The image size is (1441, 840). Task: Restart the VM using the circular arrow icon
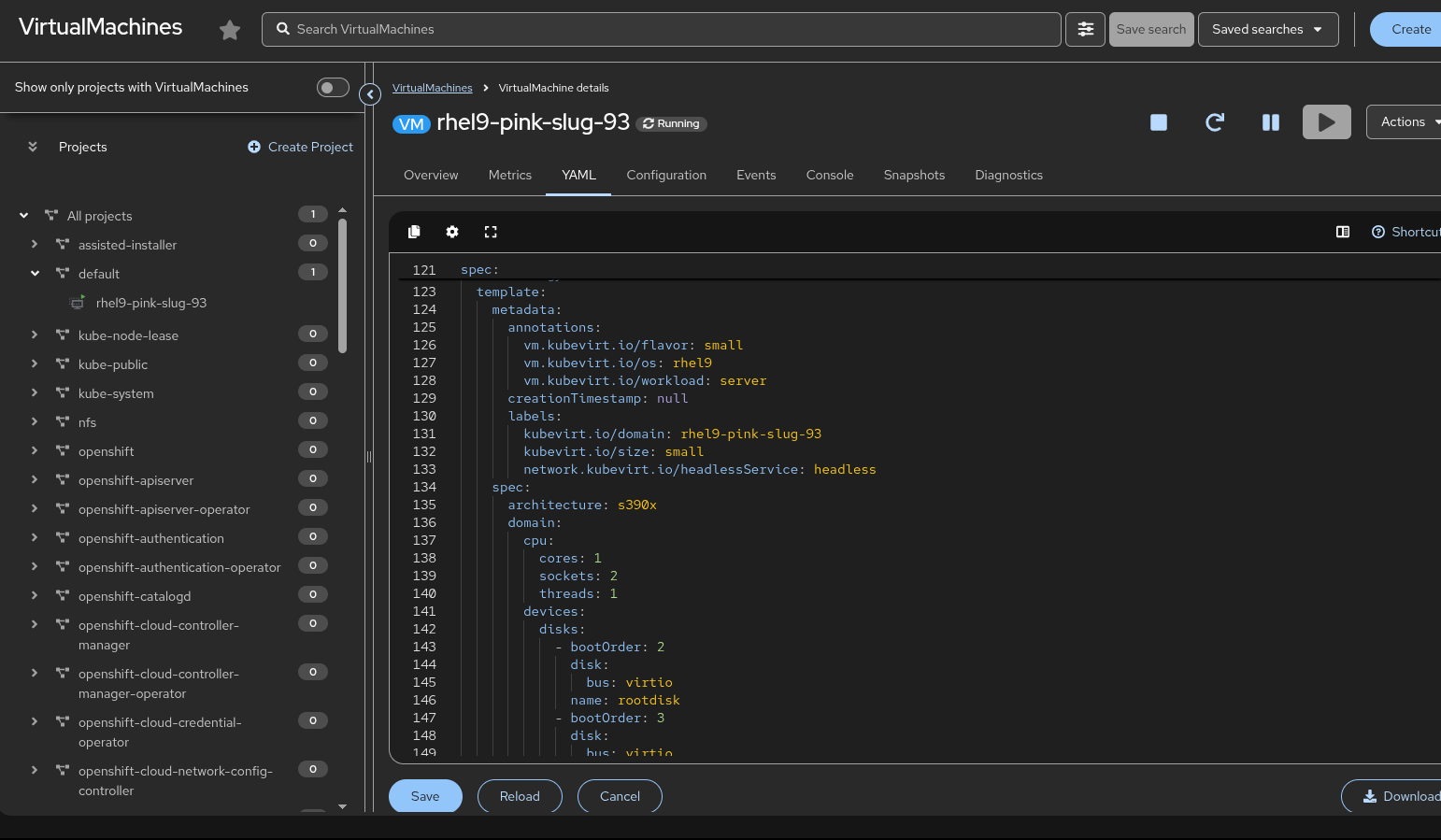click(1214, 122)
